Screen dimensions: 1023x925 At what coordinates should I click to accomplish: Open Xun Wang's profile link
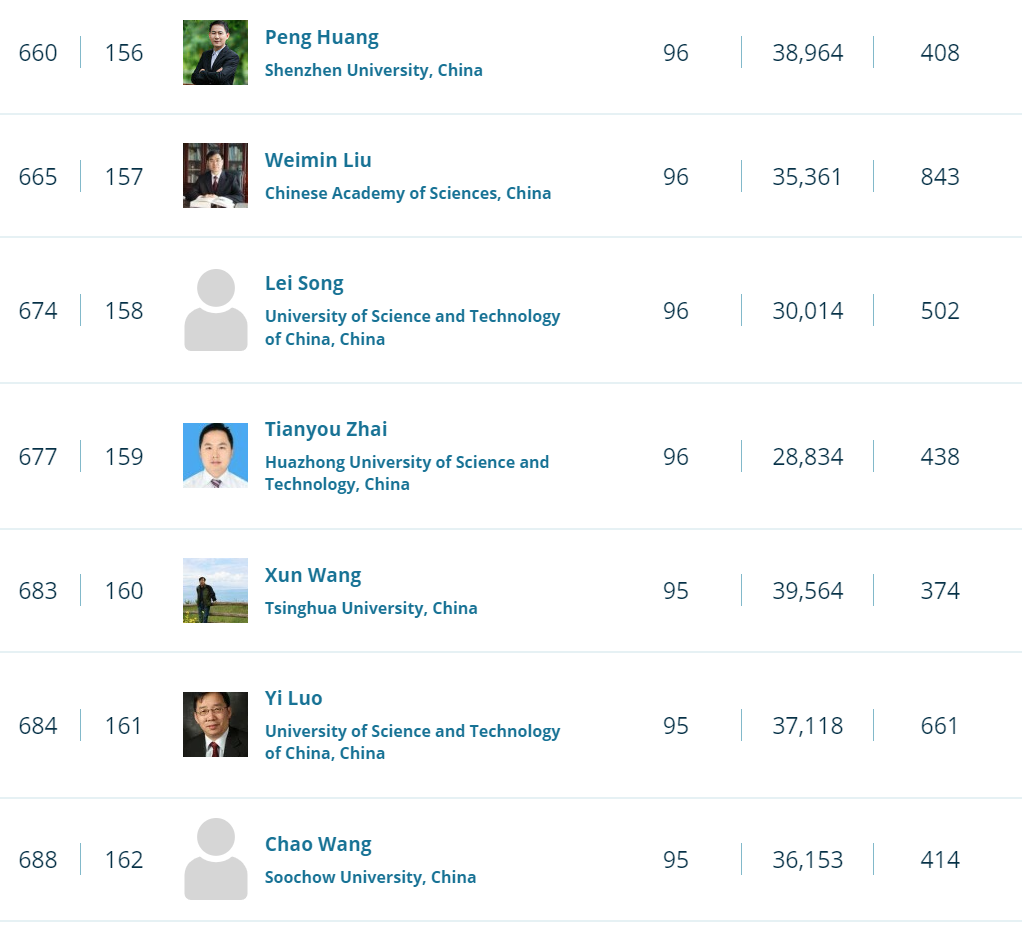click(x=313, y=575)
